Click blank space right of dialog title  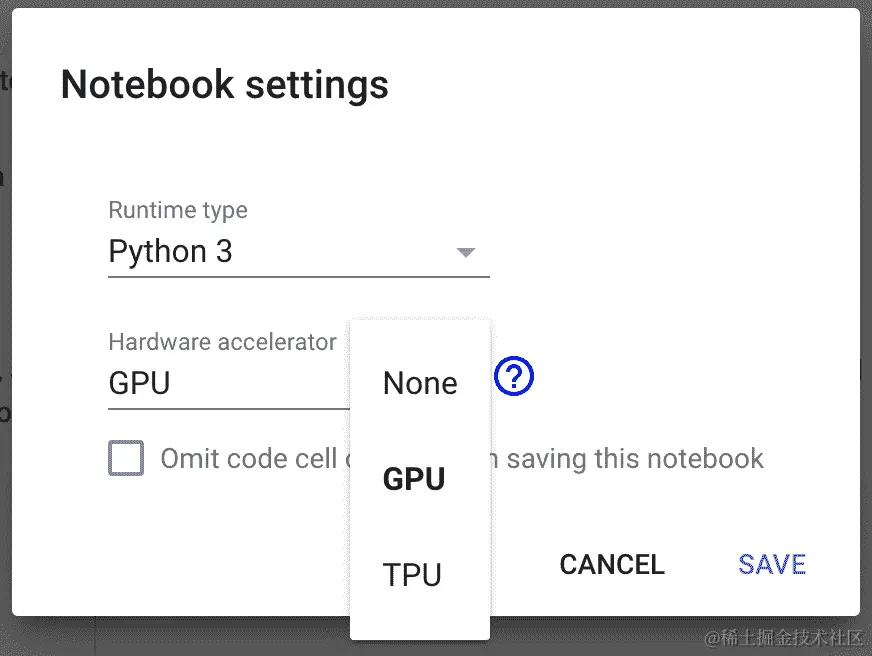point(620,84)
